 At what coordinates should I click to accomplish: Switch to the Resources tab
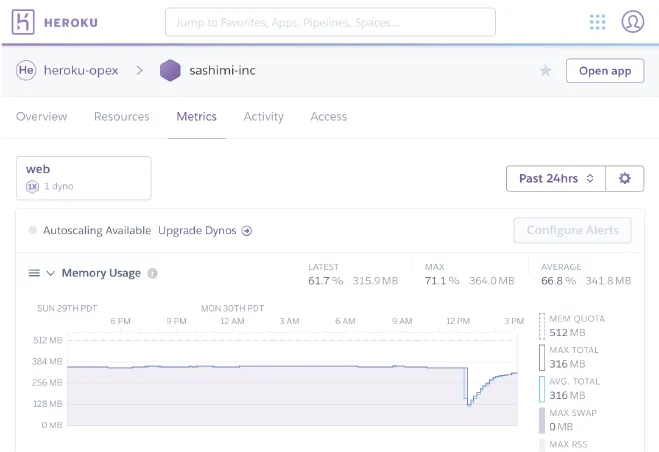click(121, 116)
